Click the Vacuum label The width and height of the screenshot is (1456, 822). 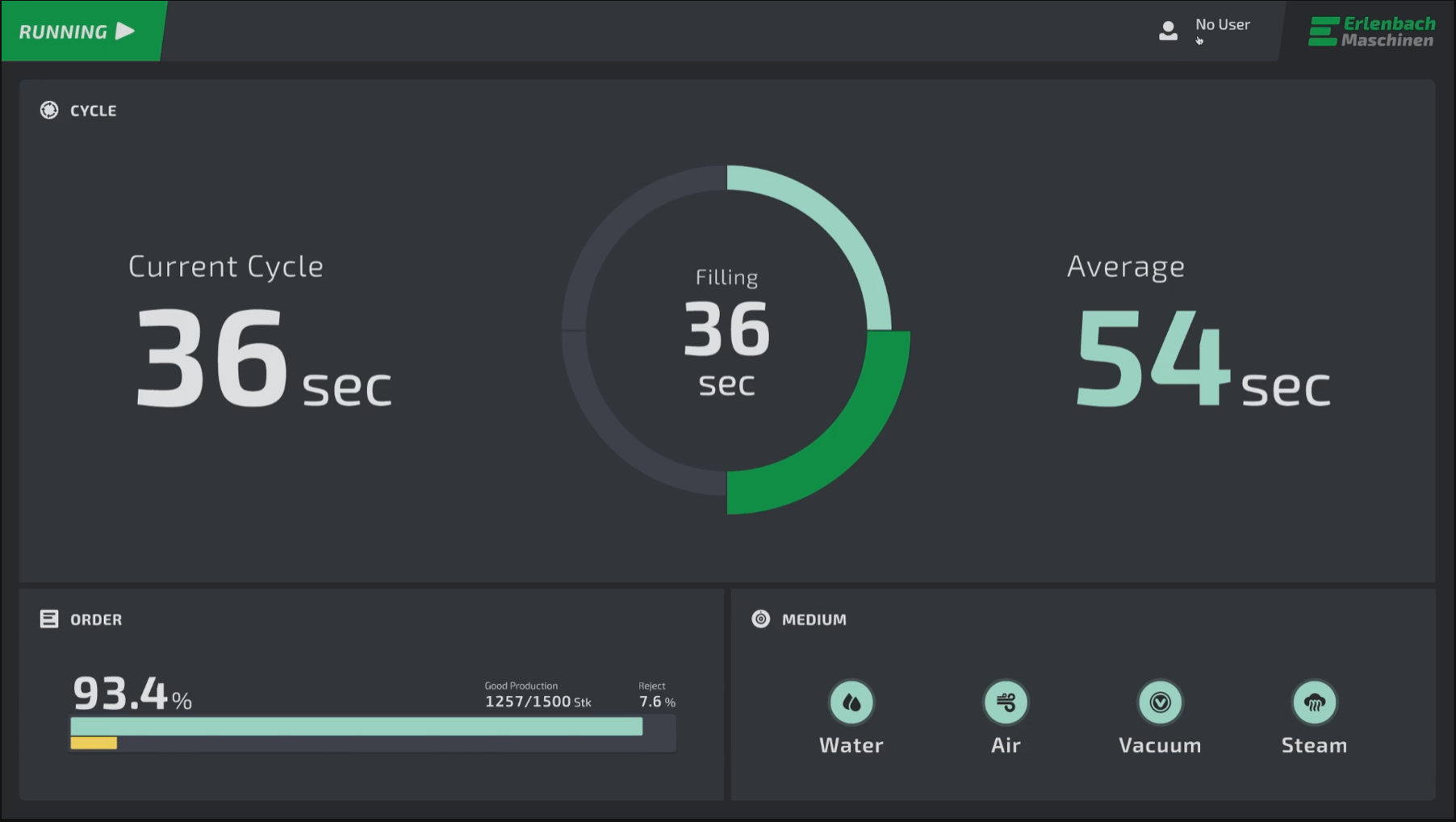click(1160, 744)
